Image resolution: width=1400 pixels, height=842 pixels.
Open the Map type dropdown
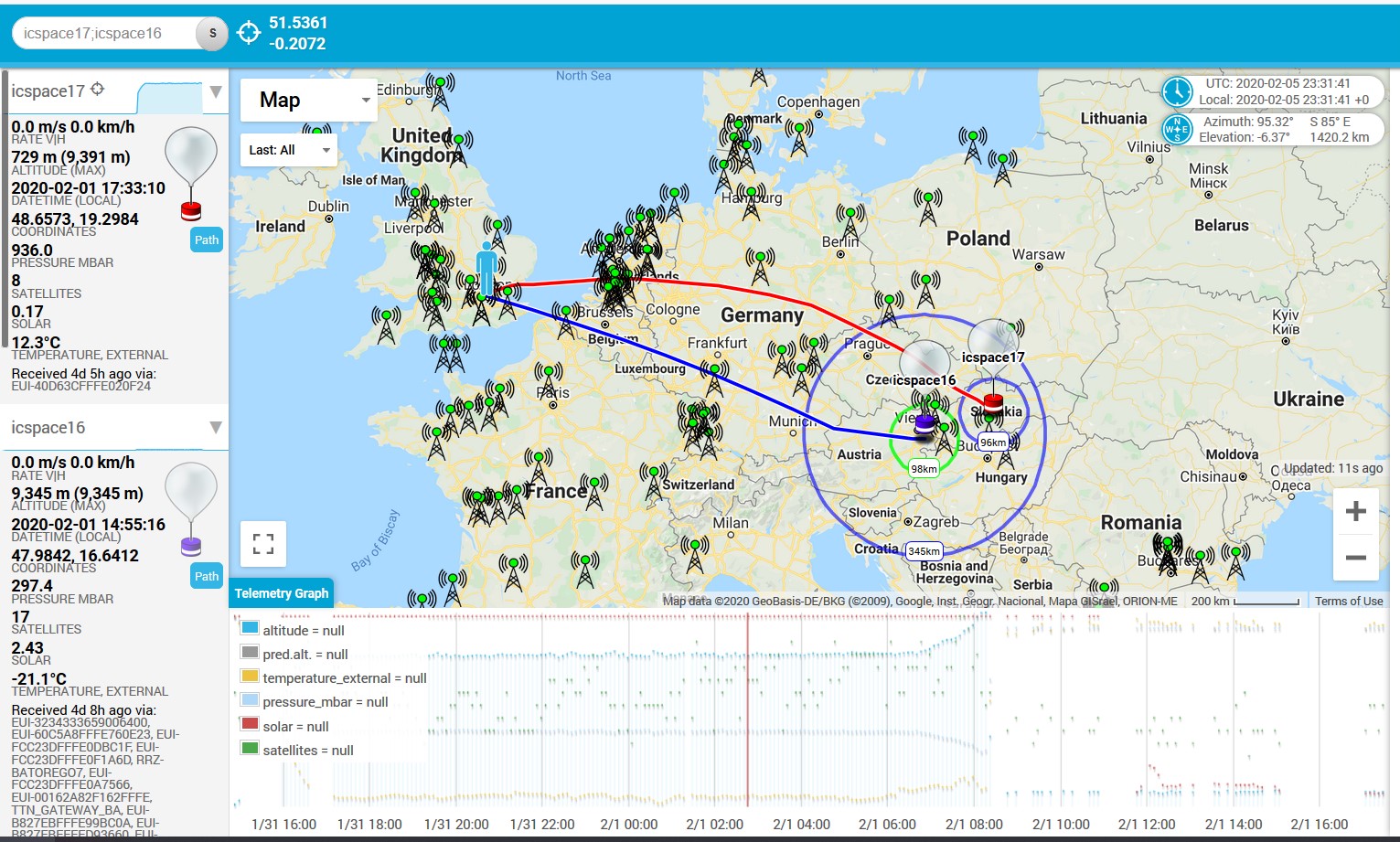tap(309, 100)
